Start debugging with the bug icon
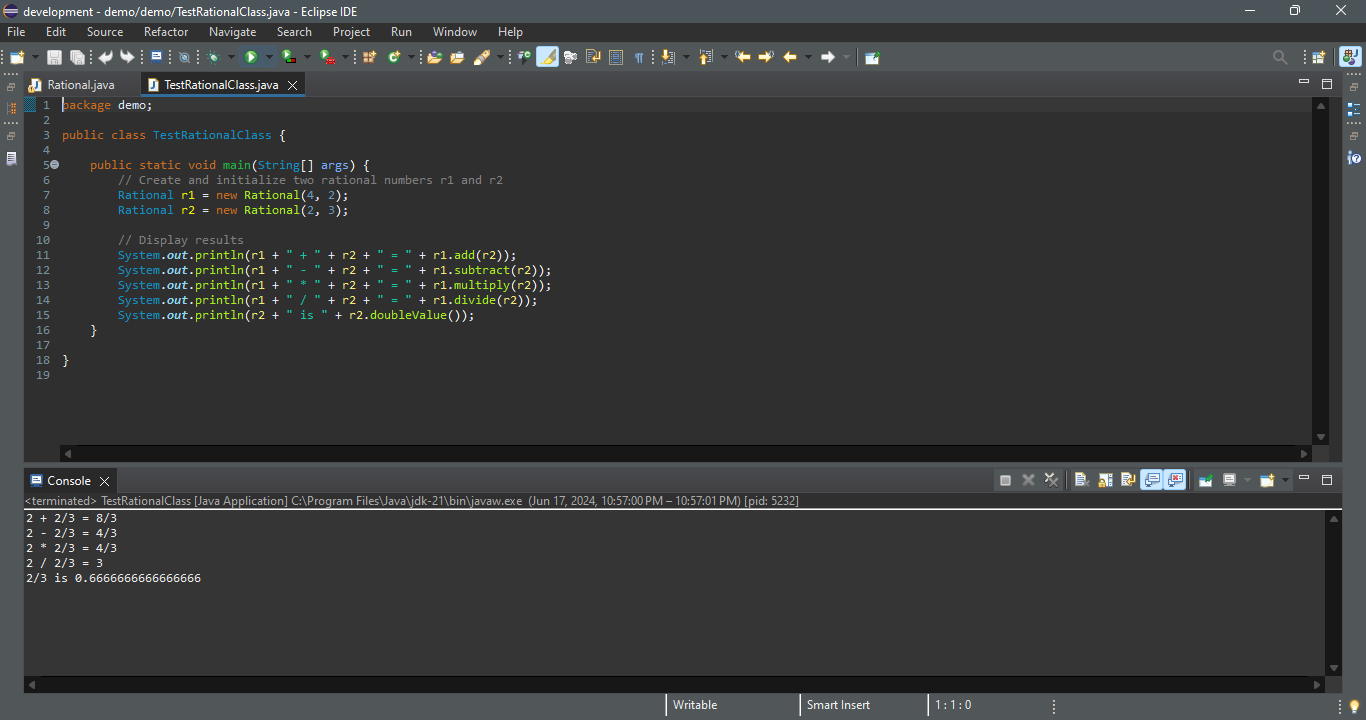The image size is (1366, 720). click(213, 57)
